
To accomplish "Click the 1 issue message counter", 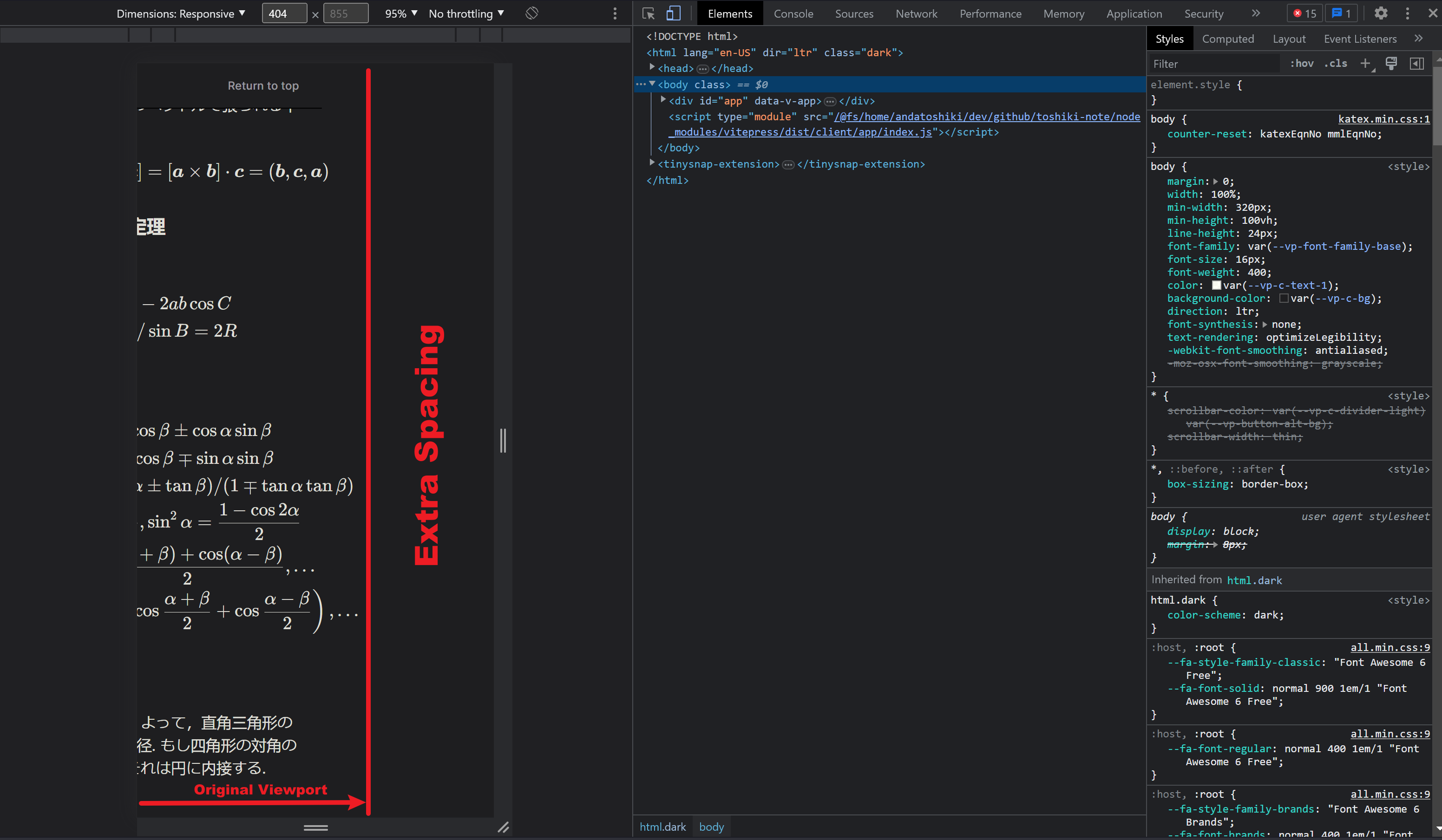I will tap(1342, 13).
